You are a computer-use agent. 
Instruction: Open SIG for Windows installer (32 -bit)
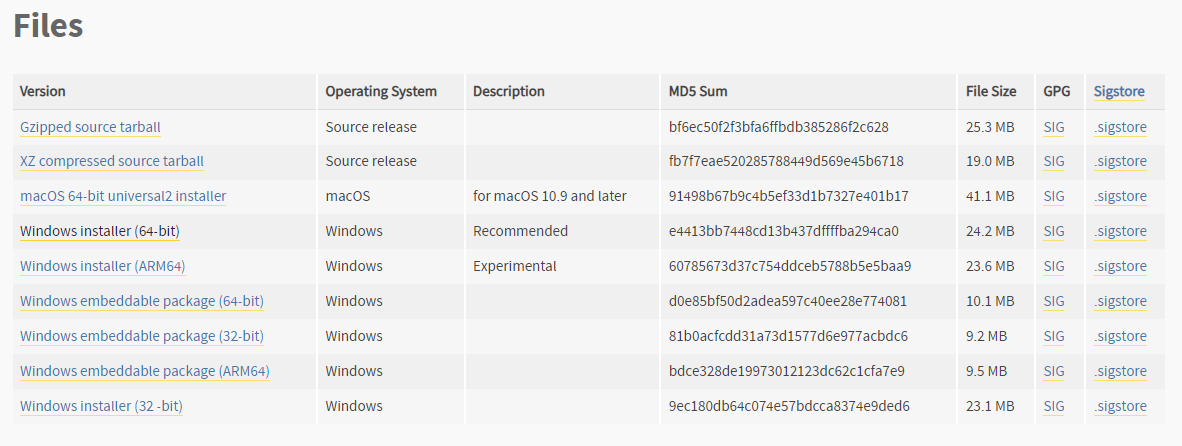pos(1054,406)
